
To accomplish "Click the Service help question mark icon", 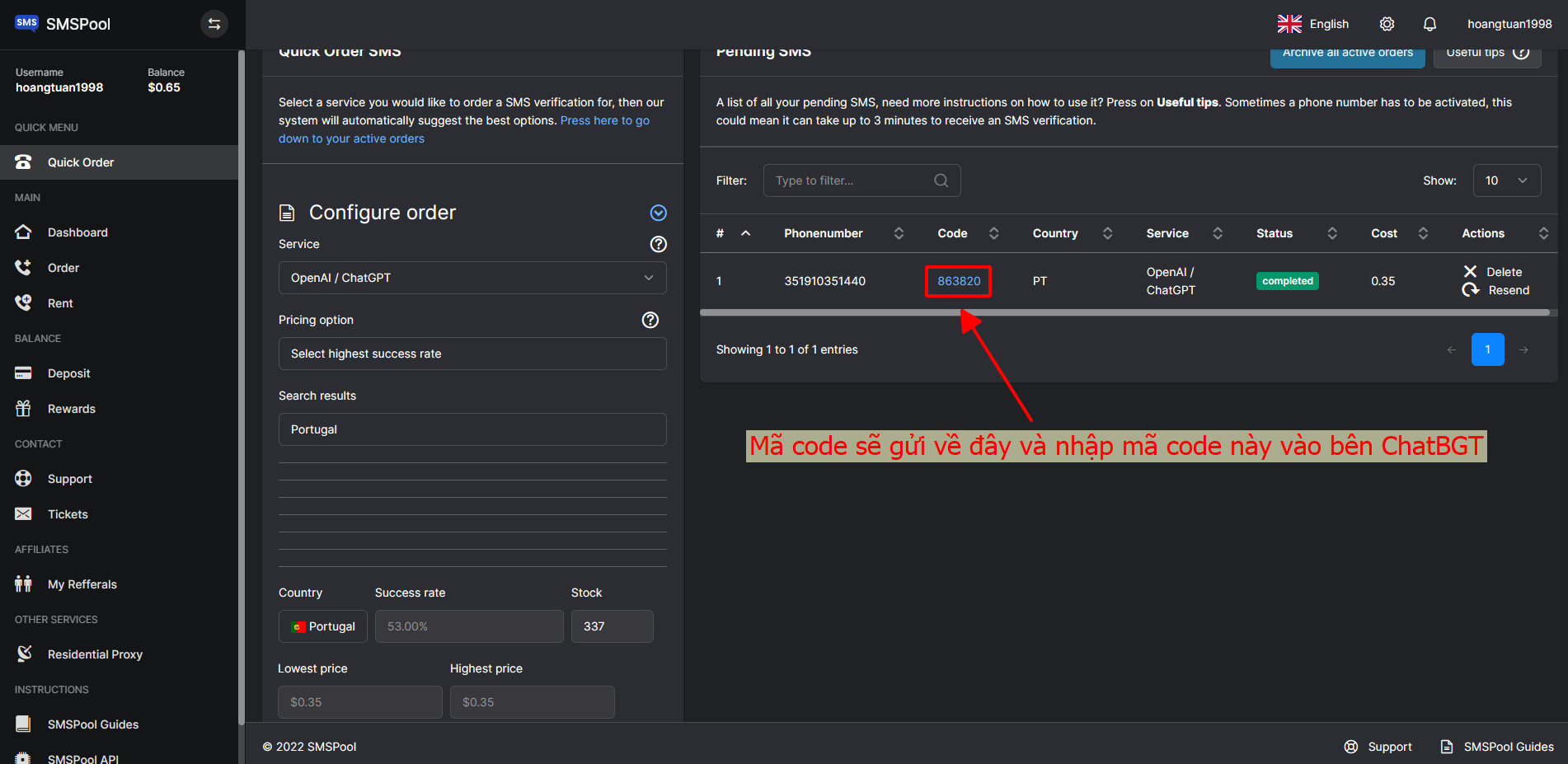I will click(x=658, y=244).
